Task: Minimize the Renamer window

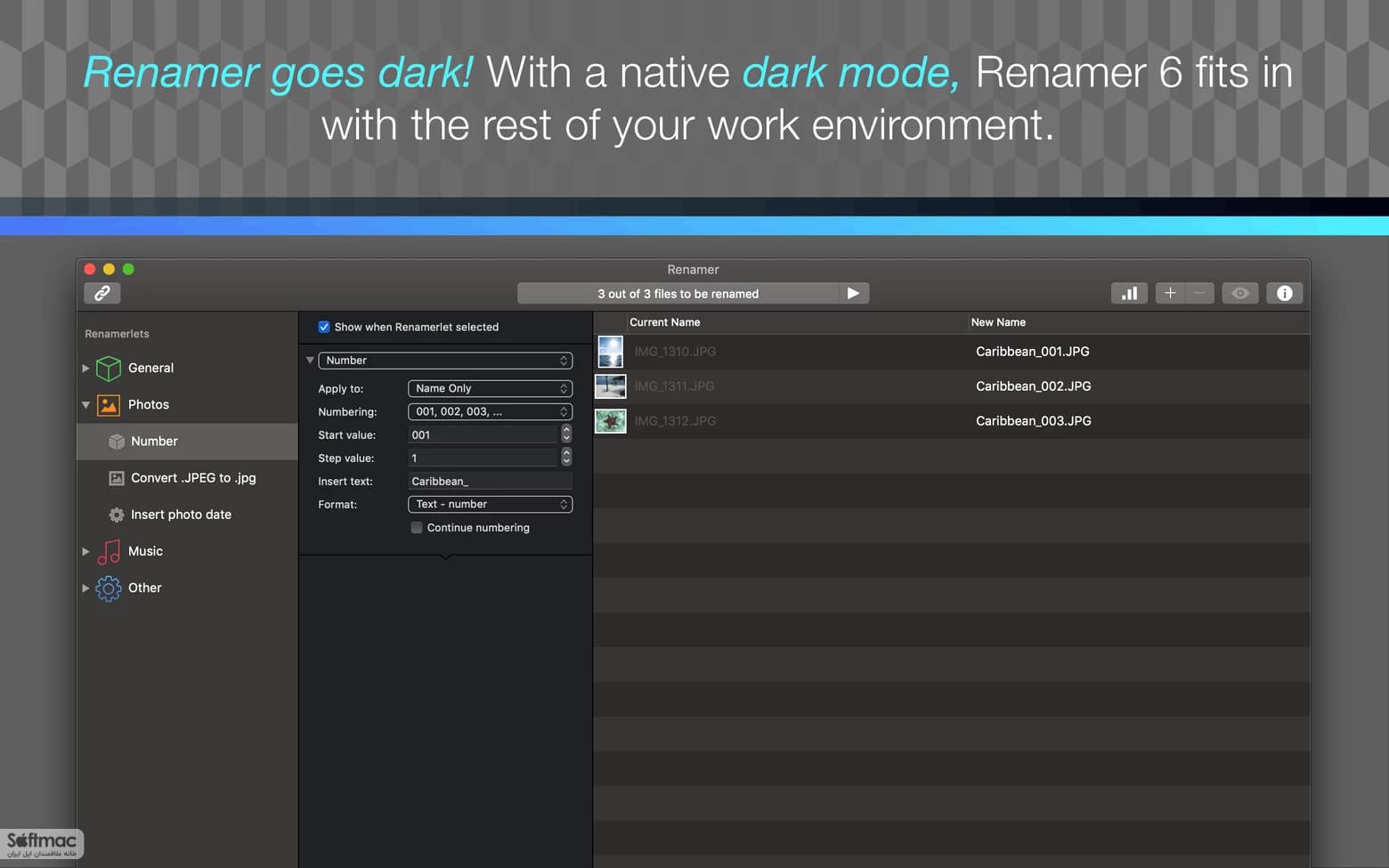Action: pos(109,269)
